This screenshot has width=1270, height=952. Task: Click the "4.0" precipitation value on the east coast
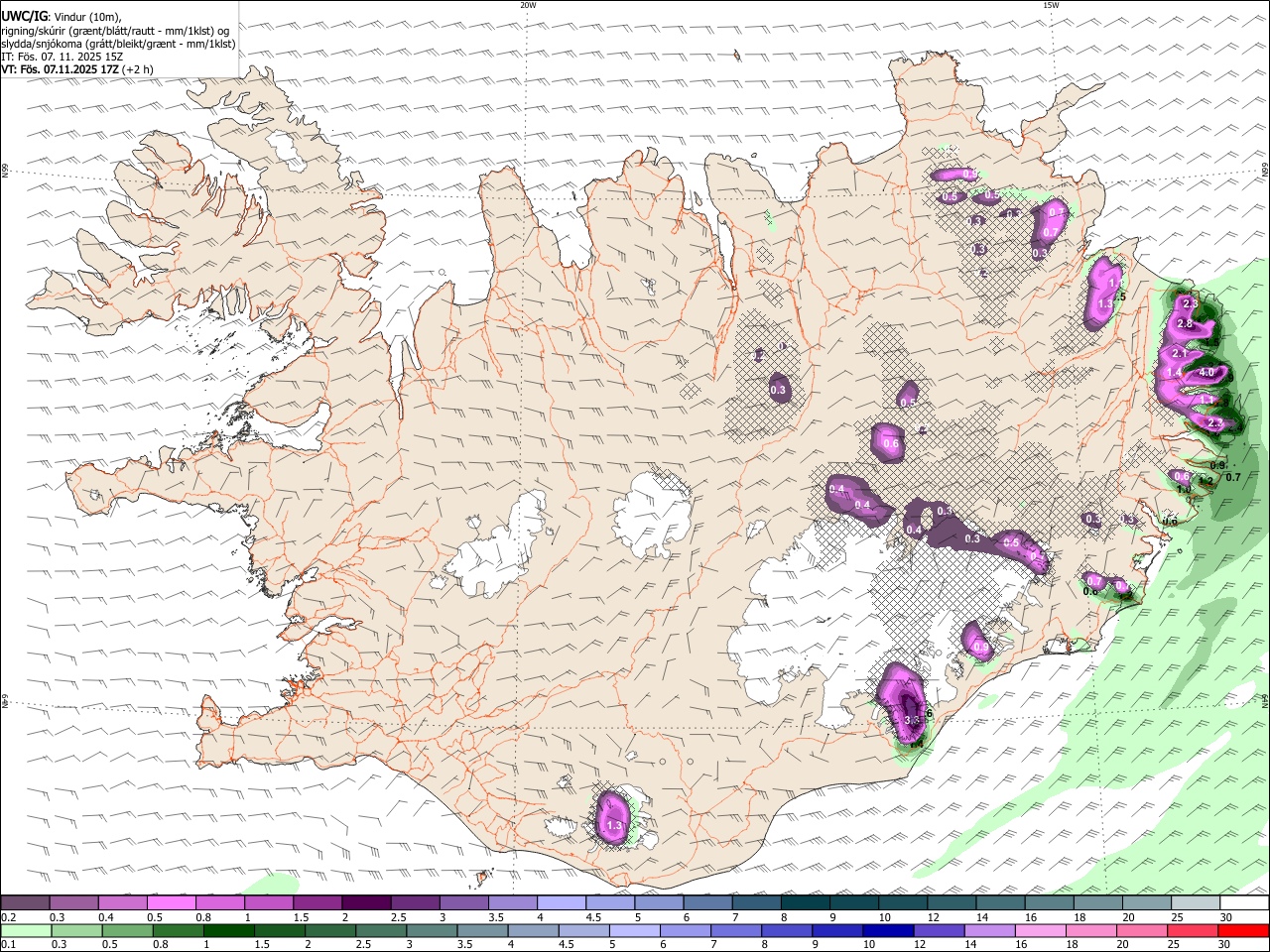(1206, 373)
